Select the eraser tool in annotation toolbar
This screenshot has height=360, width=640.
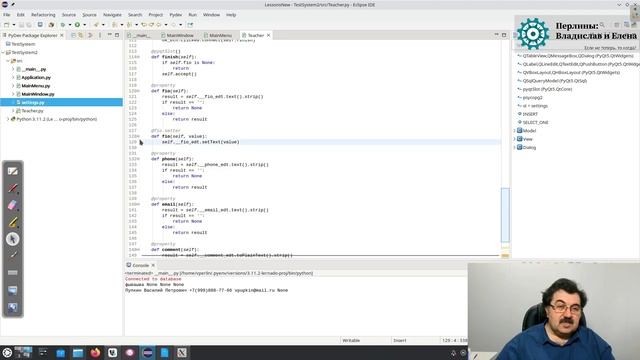coord(13,205)
